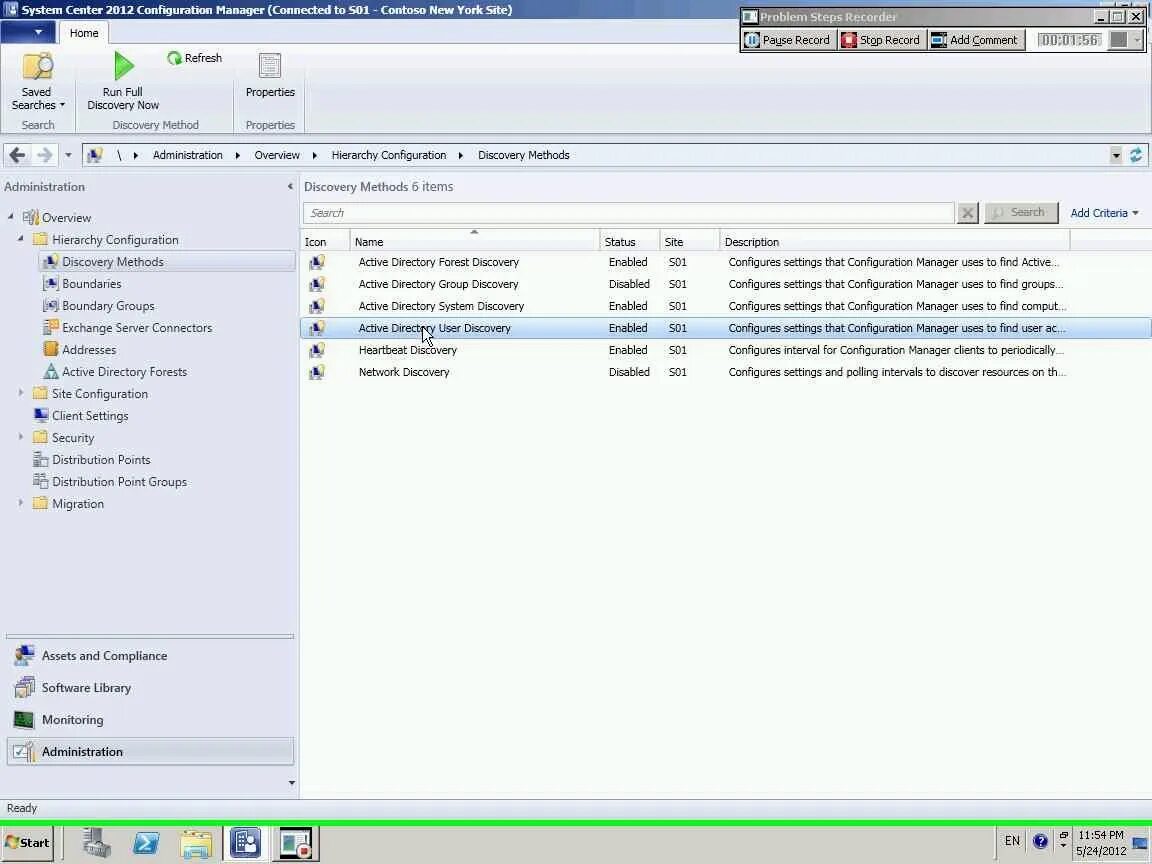
Task: Open PowerShell from taskbar
Action: tap(146, 843)
